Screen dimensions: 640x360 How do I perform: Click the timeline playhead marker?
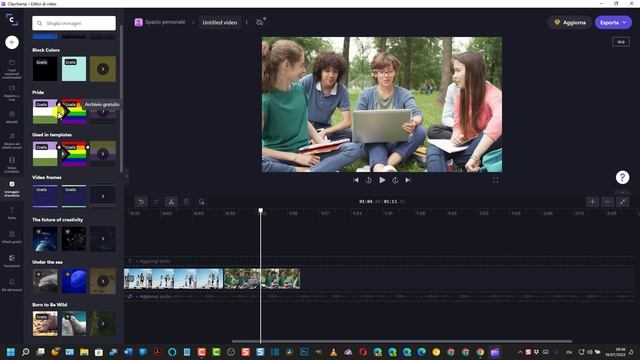click(260, 211)
